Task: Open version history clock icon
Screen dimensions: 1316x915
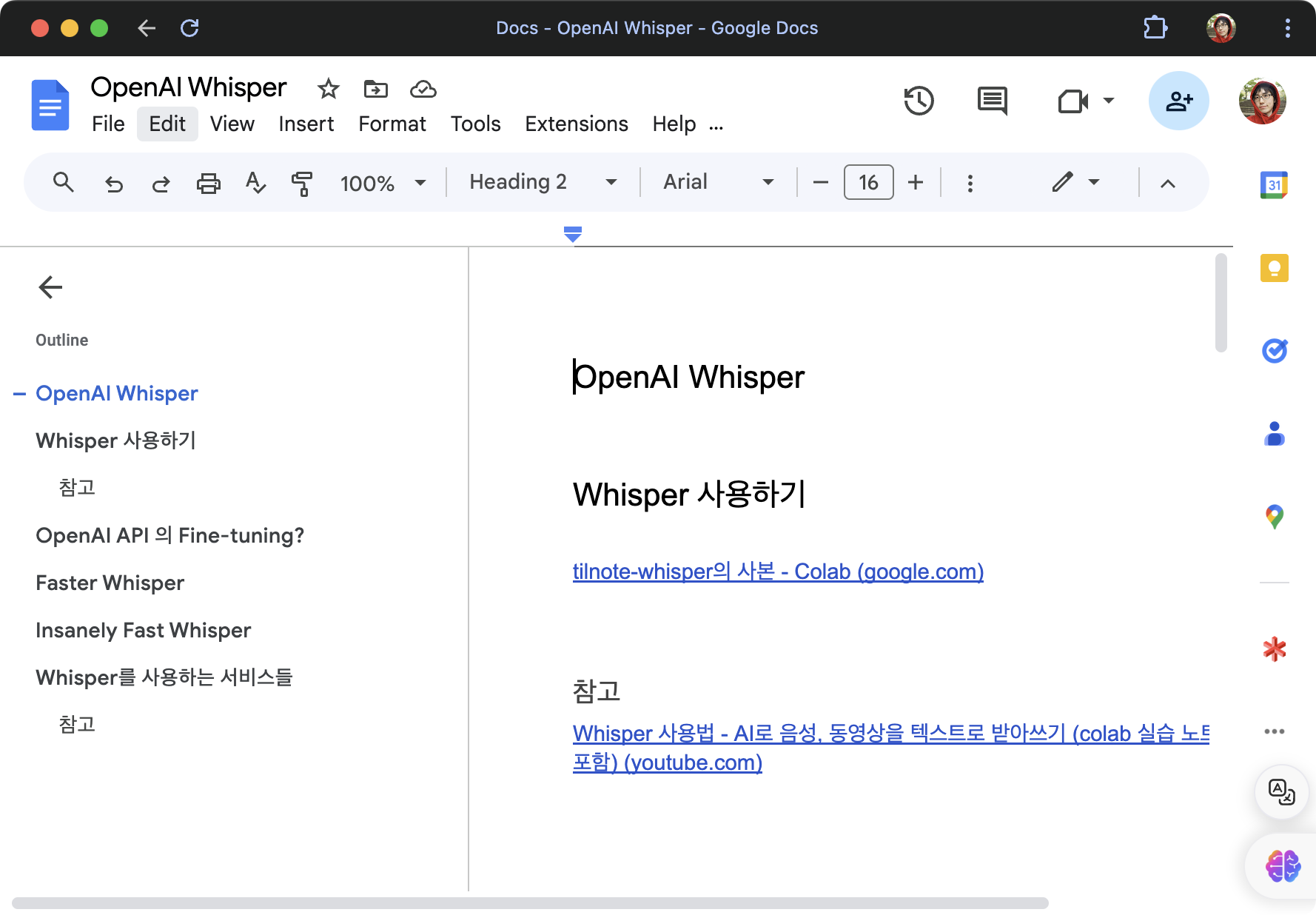Action: point(919,101)
